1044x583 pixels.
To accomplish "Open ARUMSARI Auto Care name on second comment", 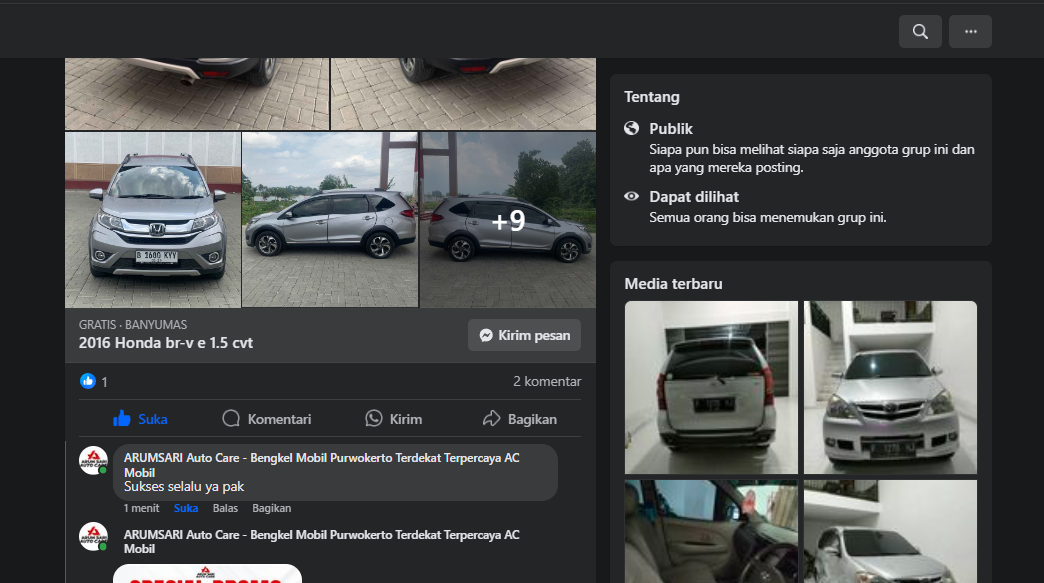I will 322,541.
